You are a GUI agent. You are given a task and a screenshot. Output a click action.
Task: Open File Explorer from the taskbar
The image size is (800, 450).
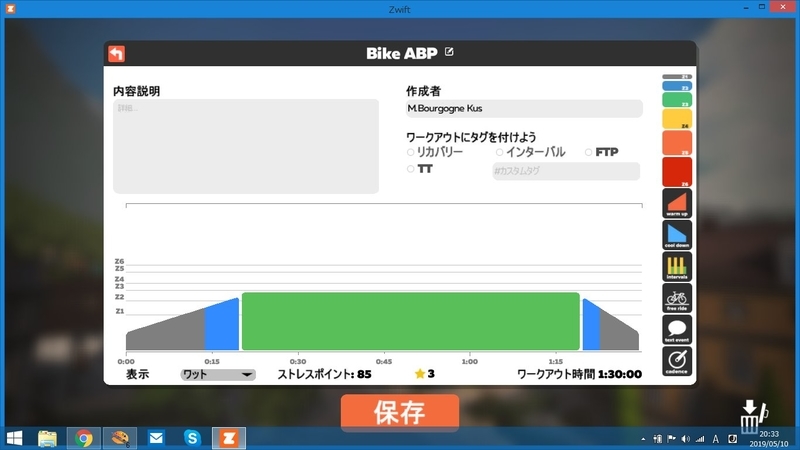tap(47, 438)
